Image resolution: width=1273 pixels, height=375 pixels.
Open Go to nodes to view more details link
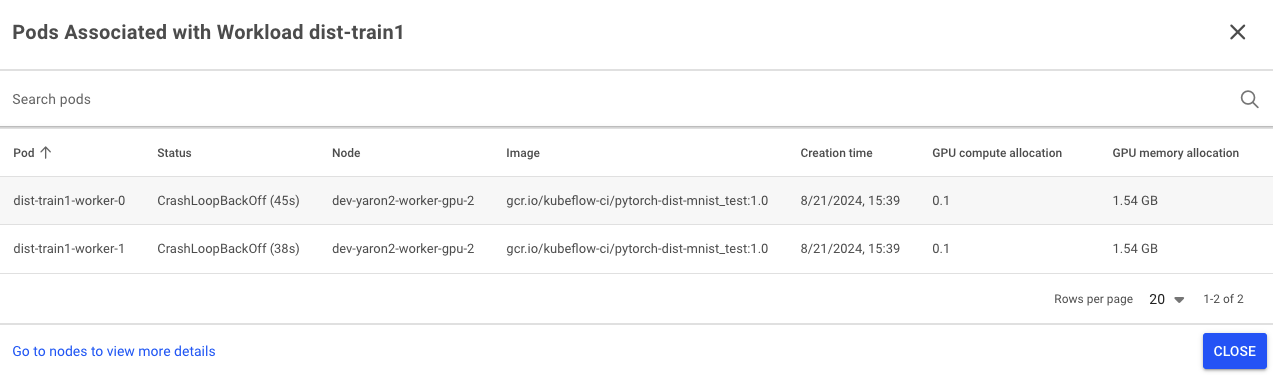pos(114,351)
